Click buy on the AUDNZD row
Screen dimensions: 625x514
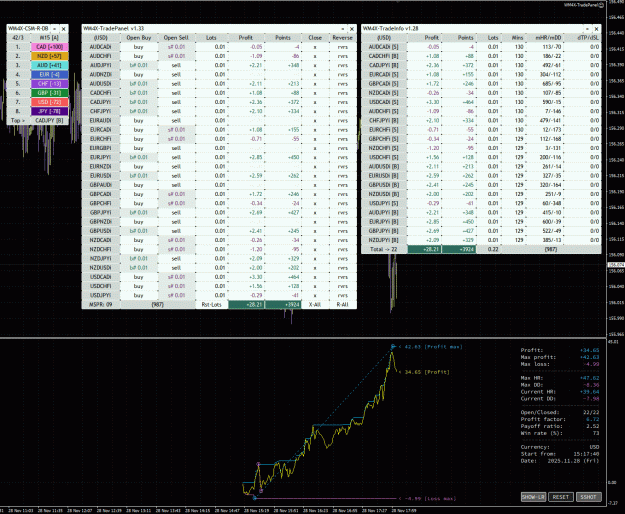click(x=138, y=75)
